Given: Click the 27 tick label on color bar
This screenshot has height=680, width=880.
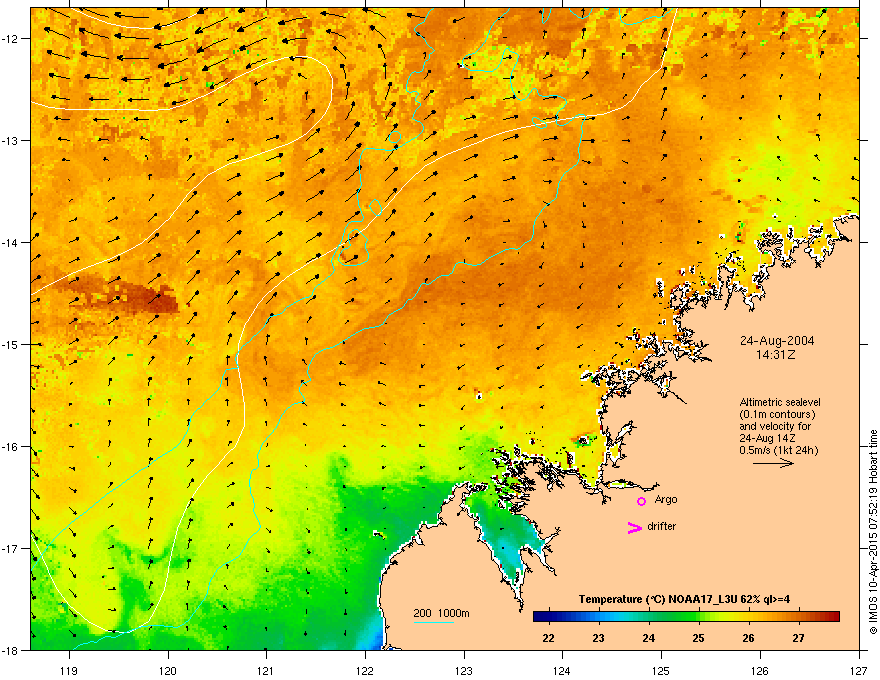Looking at the screenshot, I should point(798,638).
